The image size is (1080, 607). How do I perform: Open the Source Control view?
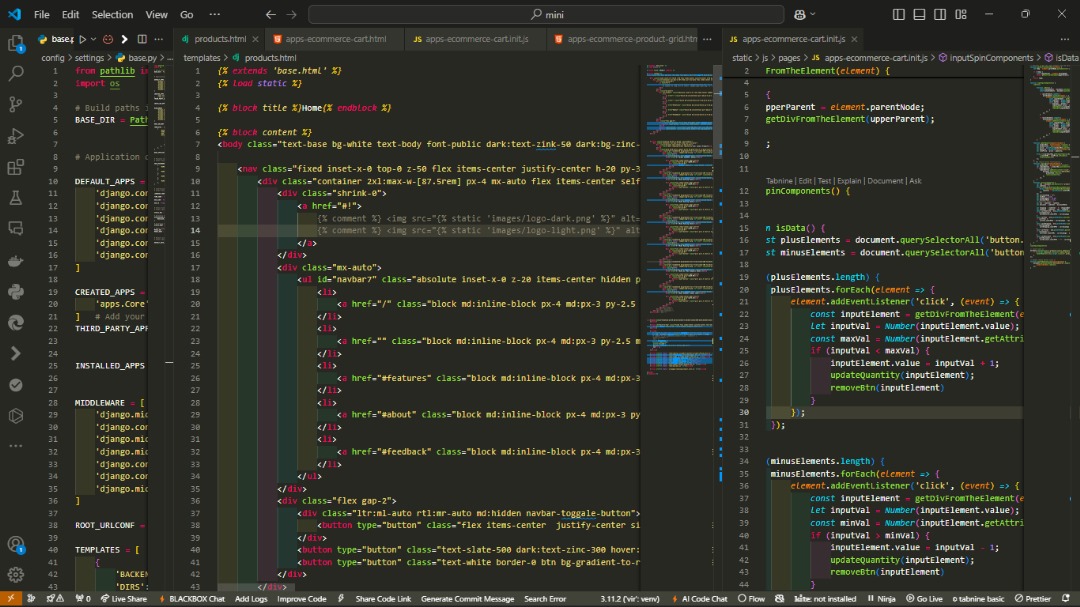point(15,104)
